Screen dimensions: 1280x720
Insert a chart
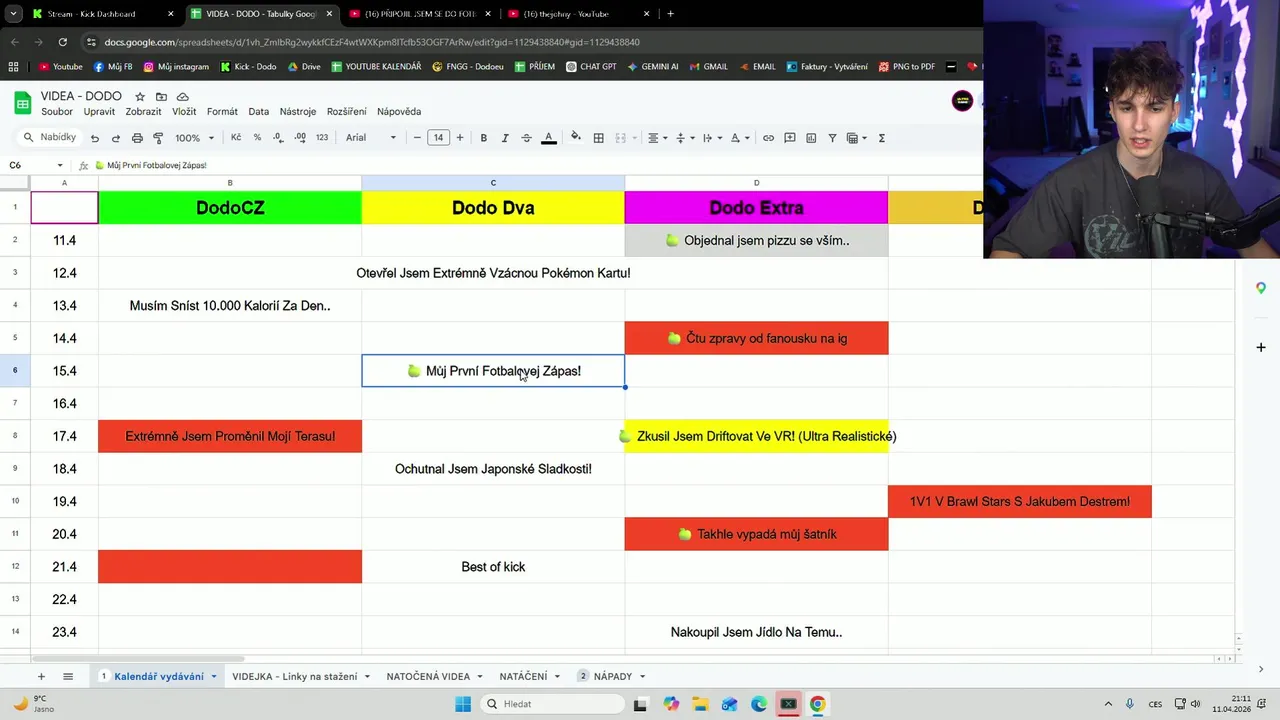pyautogui.click(x=811, y=138)
